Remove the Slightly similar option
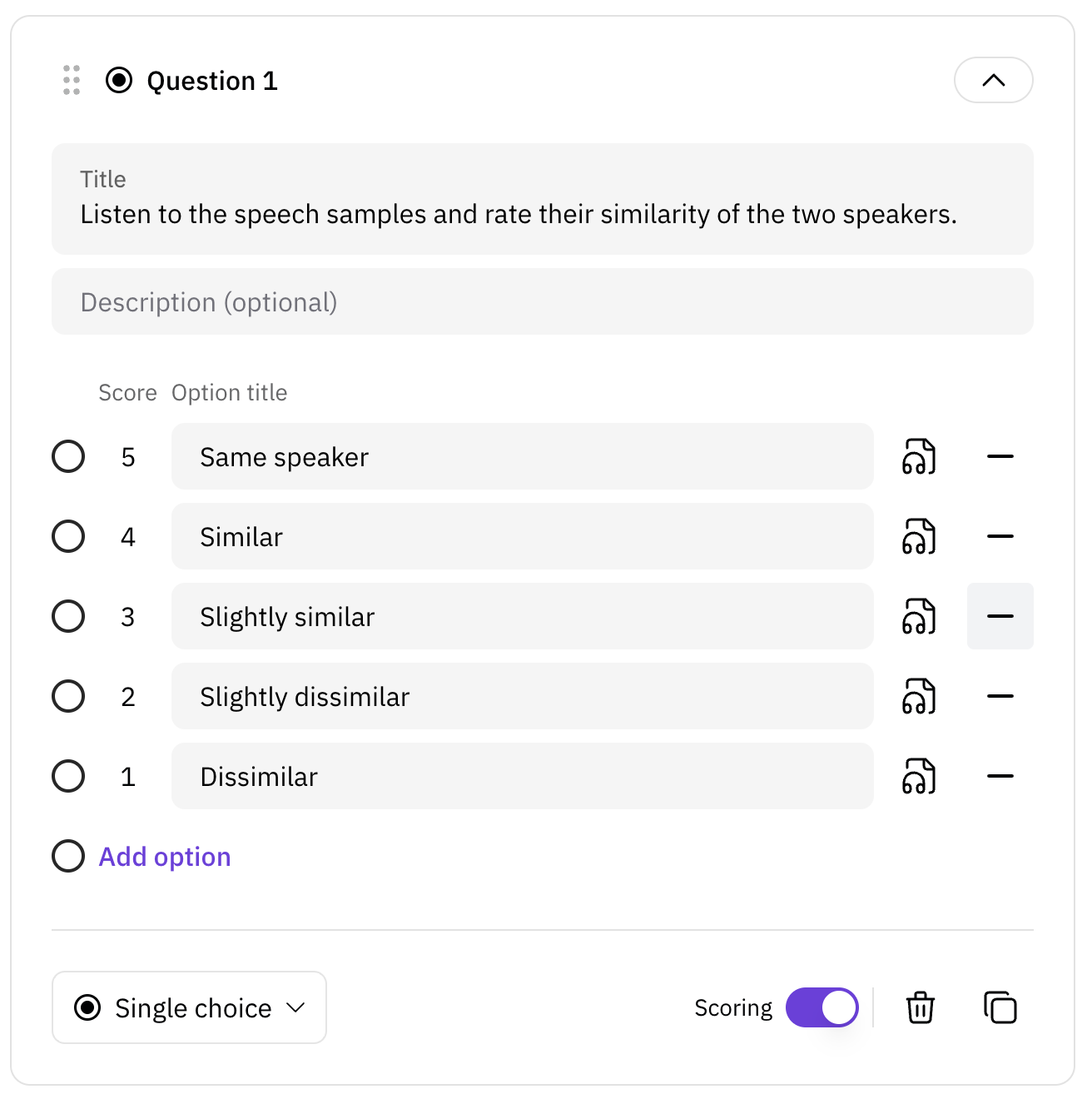 coord(1000,616)
